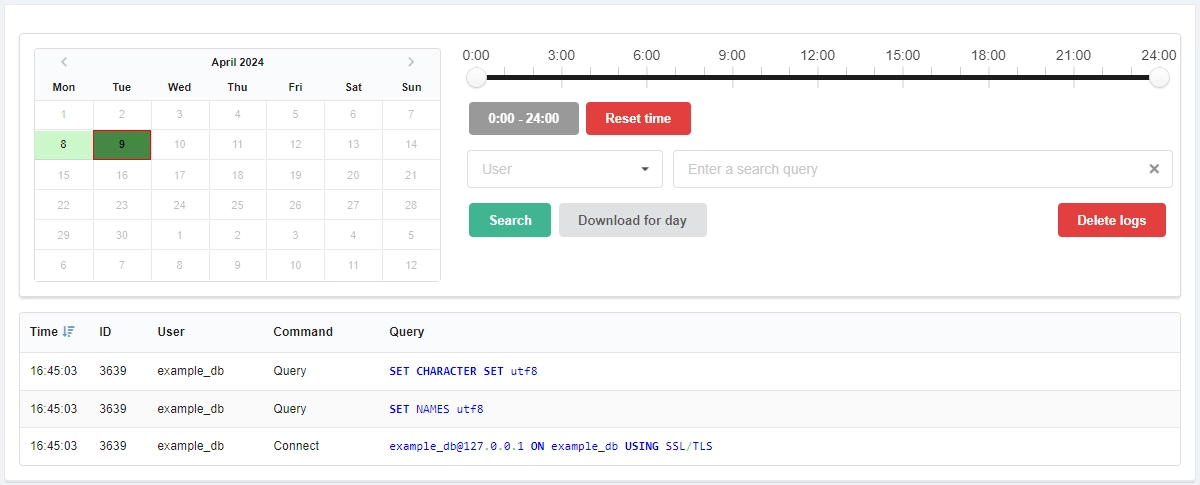The height and width of the screenshot is (485, 1200).
Task: Click the 0:00 - 24:00 time range button
Action: [x=523, y=118]
